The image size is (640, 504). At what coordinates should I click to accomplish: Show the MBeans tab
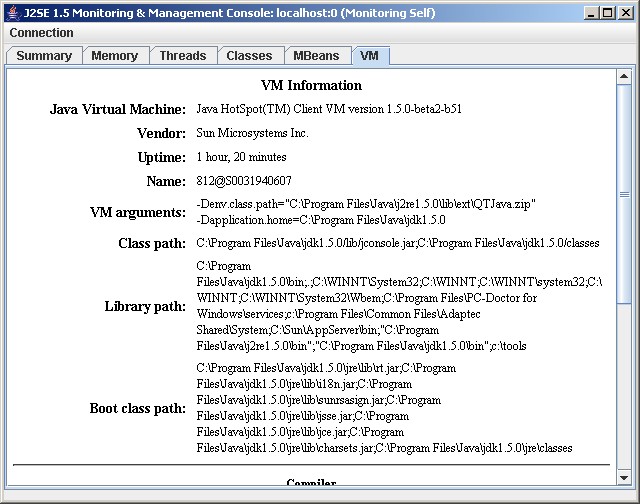[317, 56]
